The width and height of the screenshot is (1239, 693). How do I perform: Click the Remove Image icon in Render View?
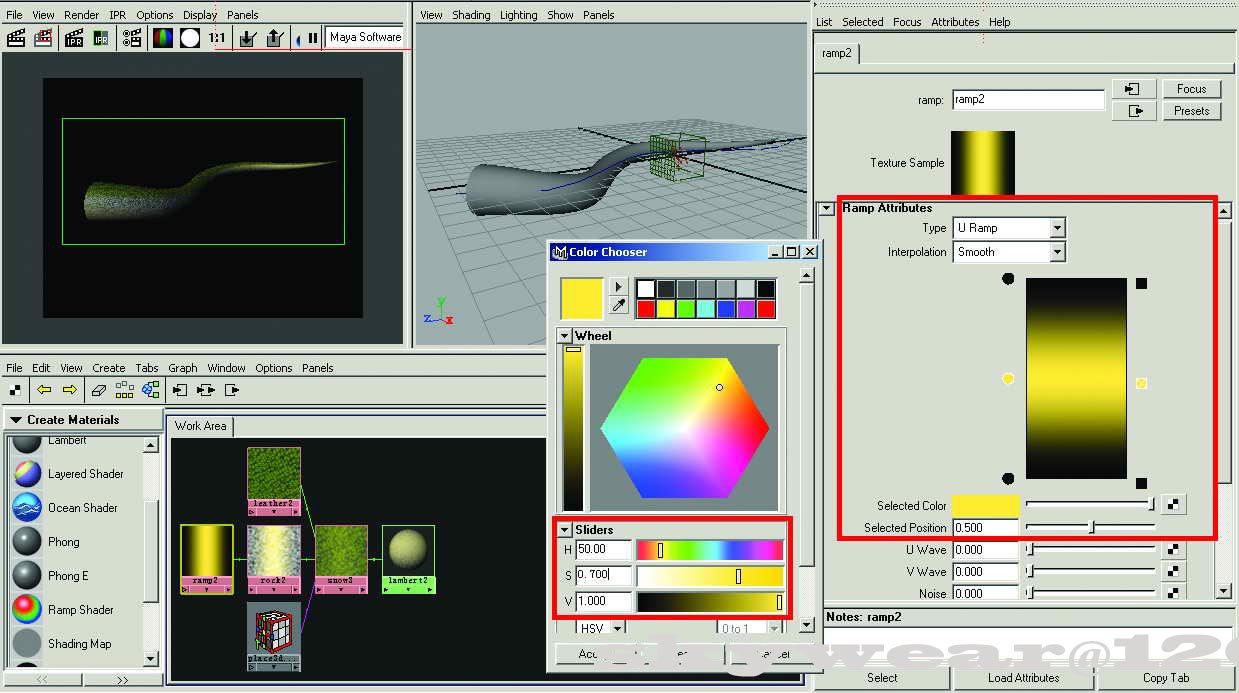click(x=275, y=38)
